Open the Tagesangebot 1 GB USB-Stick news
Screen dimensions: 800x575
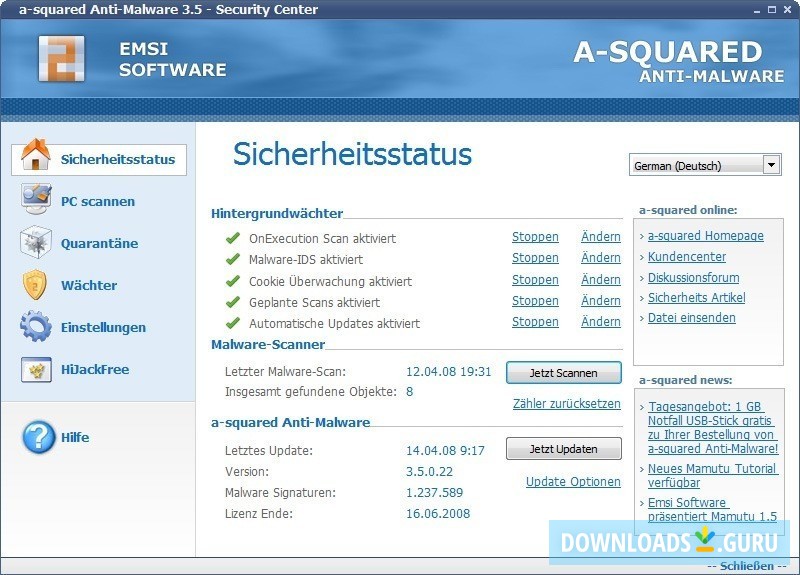click(713, 428)
